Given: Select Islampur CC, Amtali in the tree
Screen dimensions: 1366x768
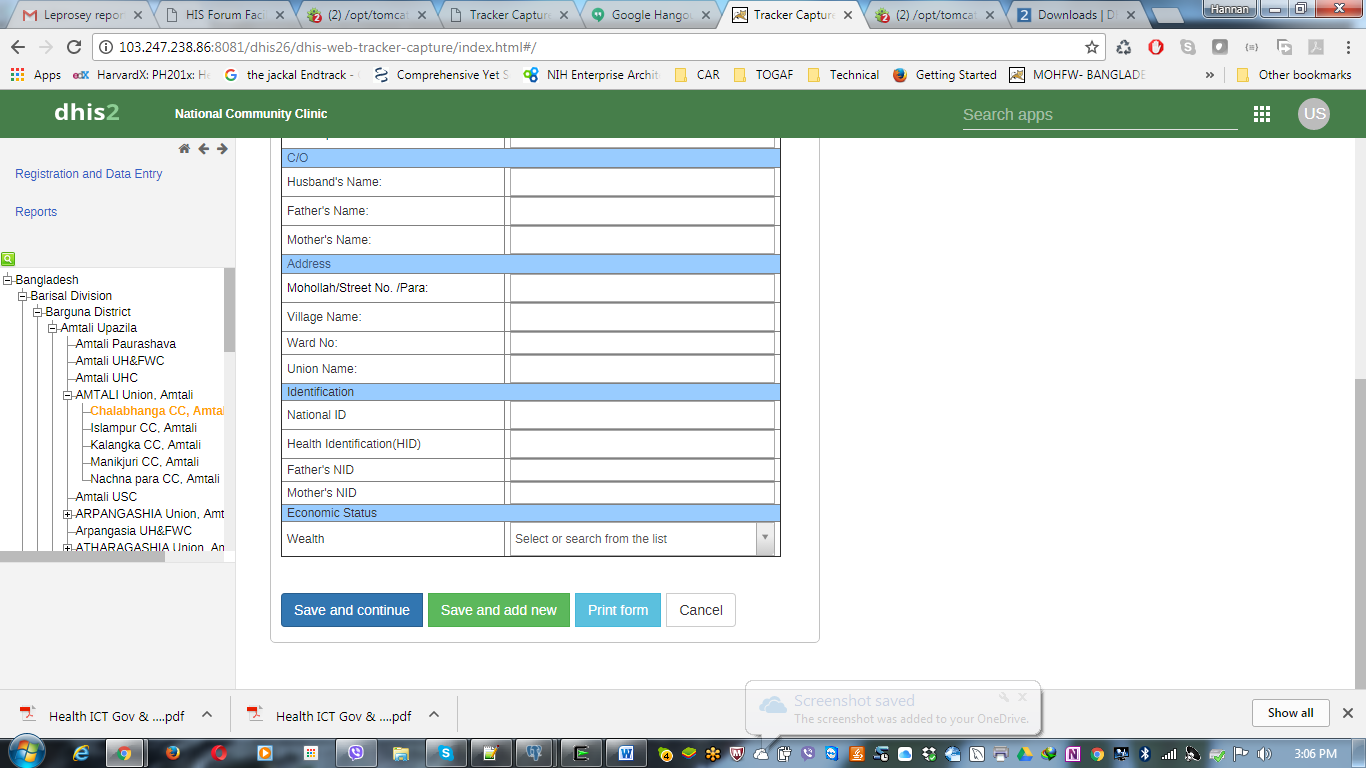Looking at the screenshot, I should [144, 428].
